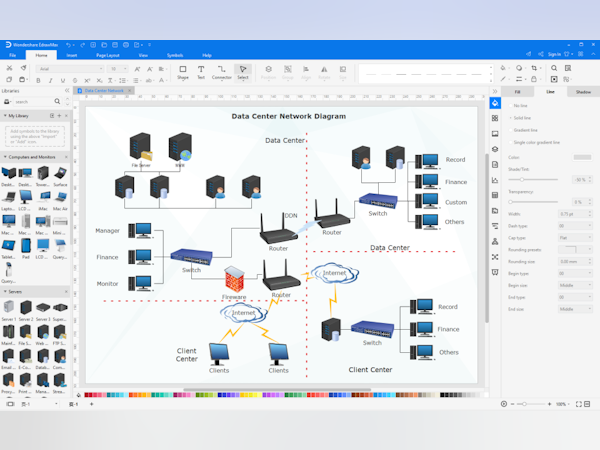600x450 pixels.
Task: Open the Find magnifier tool in ribbon
Action: tap(554, 68)
